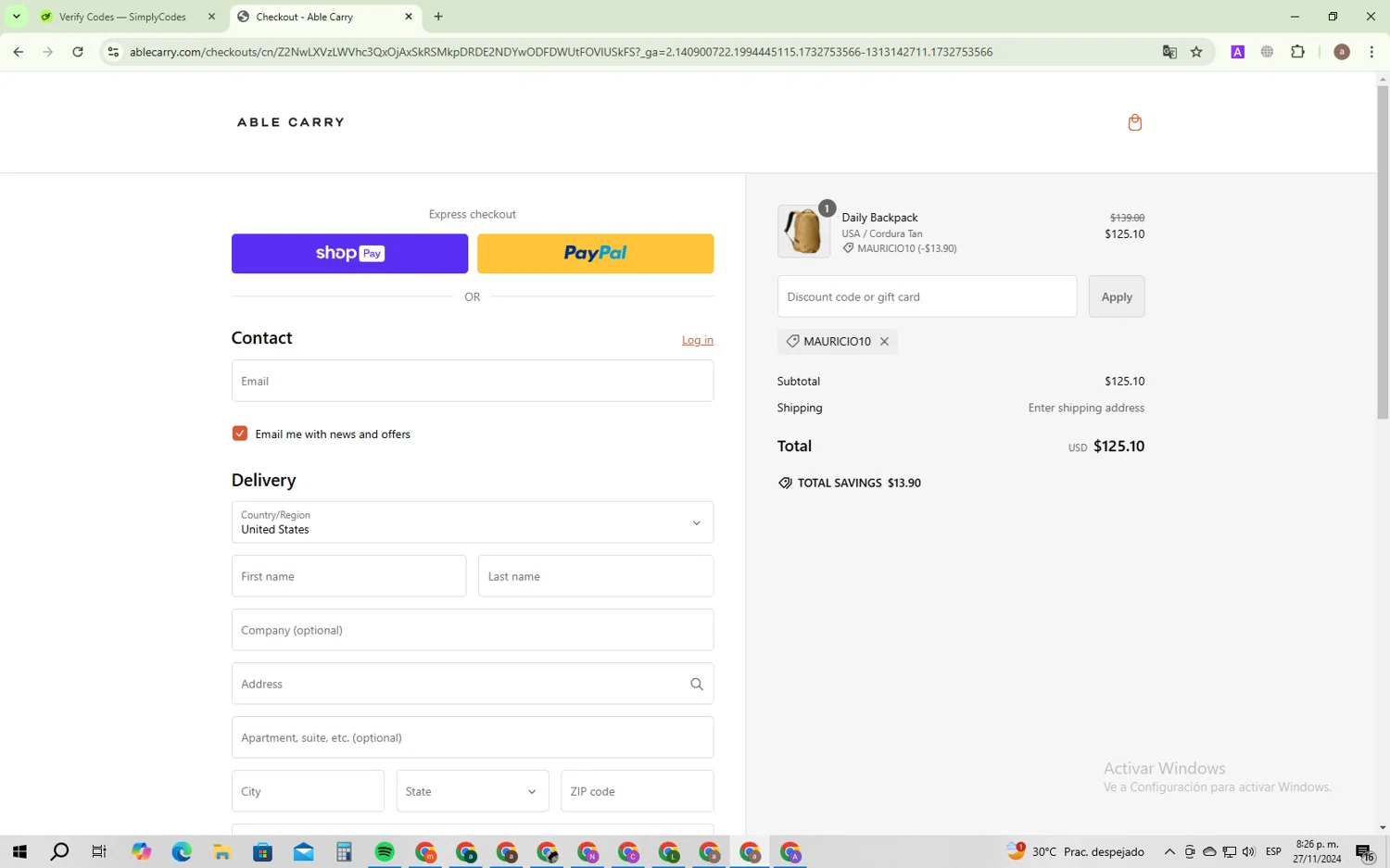This screenshot has width=1390, height=868.
Task: Open the Windows Start menu
Action: pos(19,852)
